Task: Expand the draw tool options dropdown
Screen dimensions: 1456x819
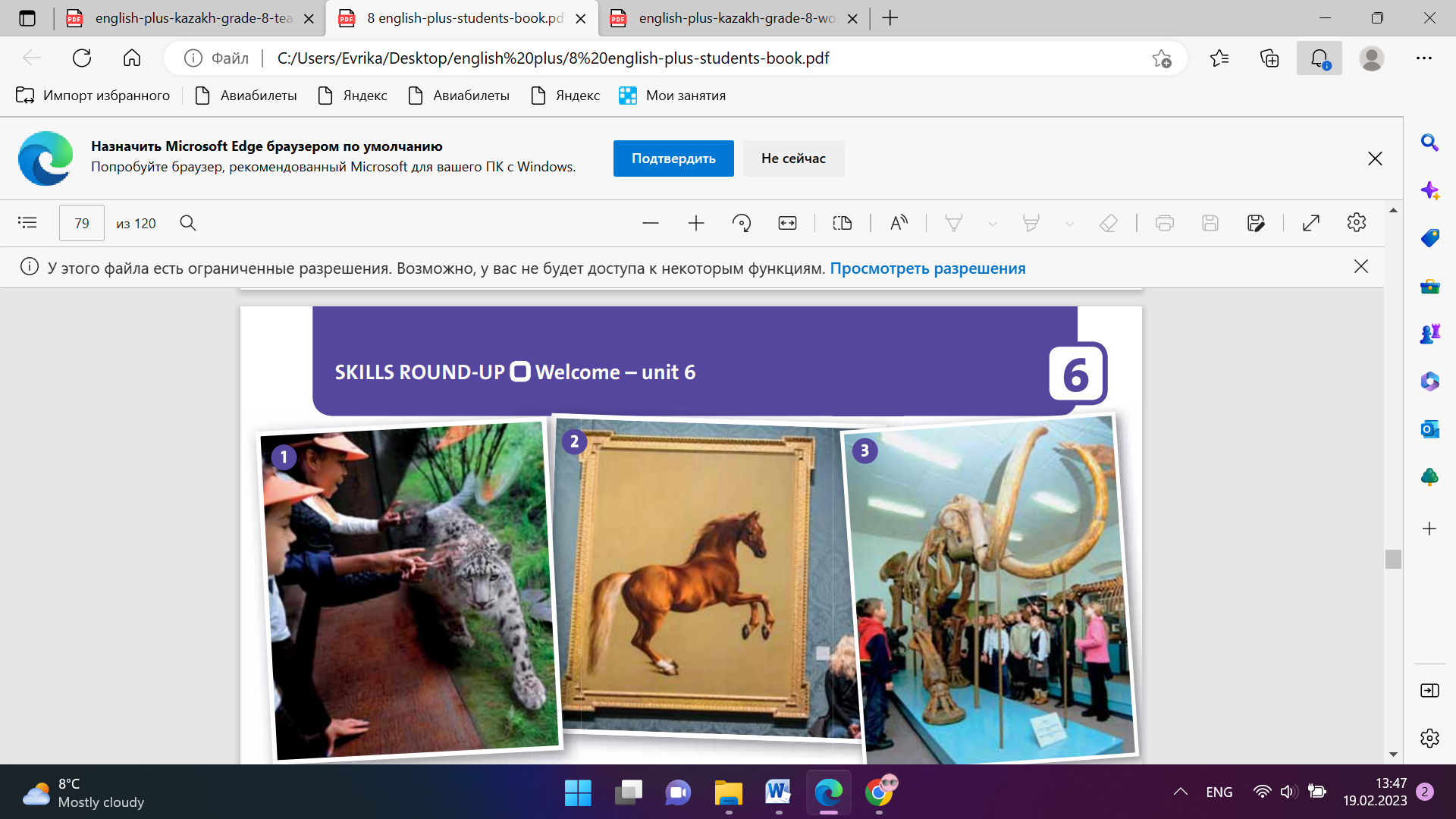Action: click(992, 224)
